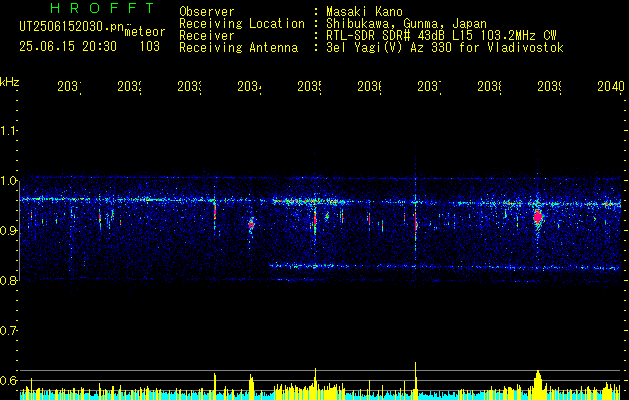Click the 'Observer' field label
This screenshot has height=400, width=629.
point(207,11)
